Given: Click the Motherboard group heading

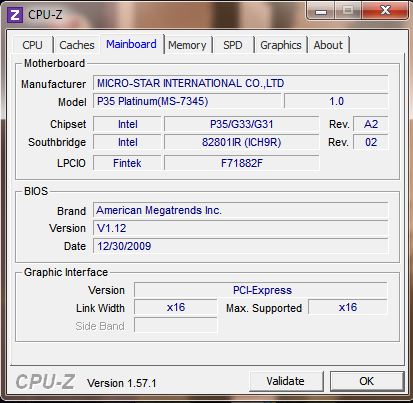Looking at the screenshot, I should pos(55,63).
